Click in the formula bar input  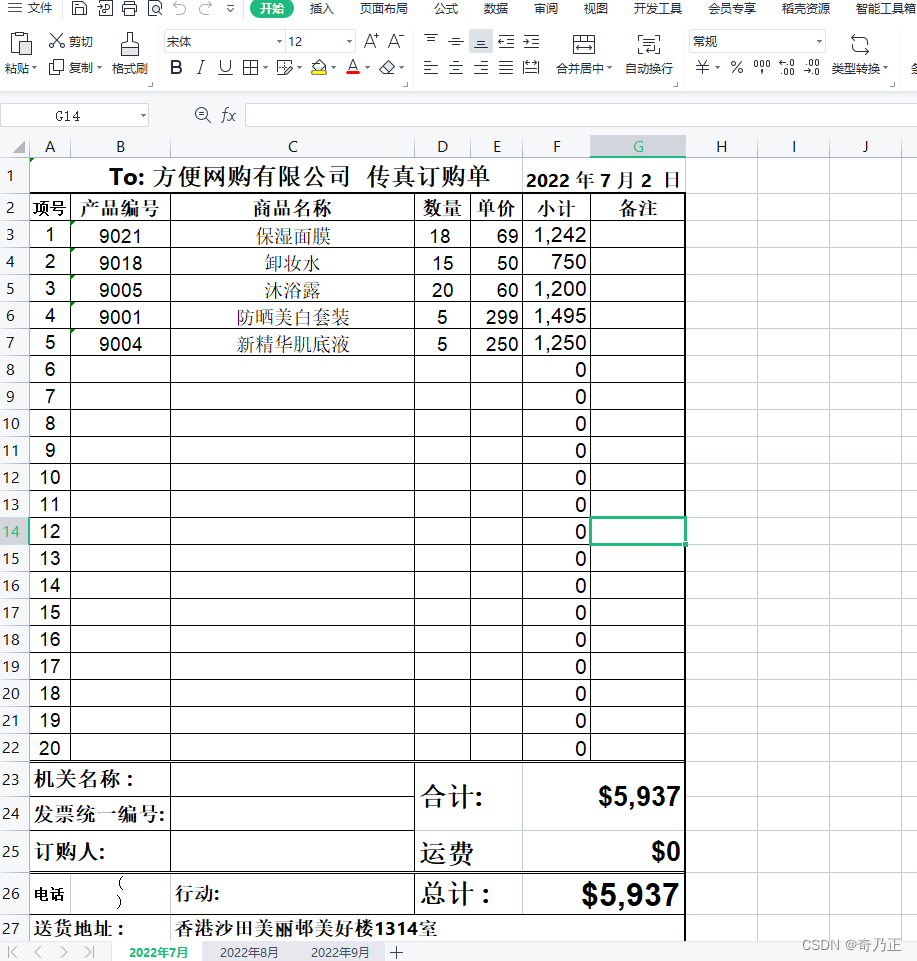[x=580, y=115]
